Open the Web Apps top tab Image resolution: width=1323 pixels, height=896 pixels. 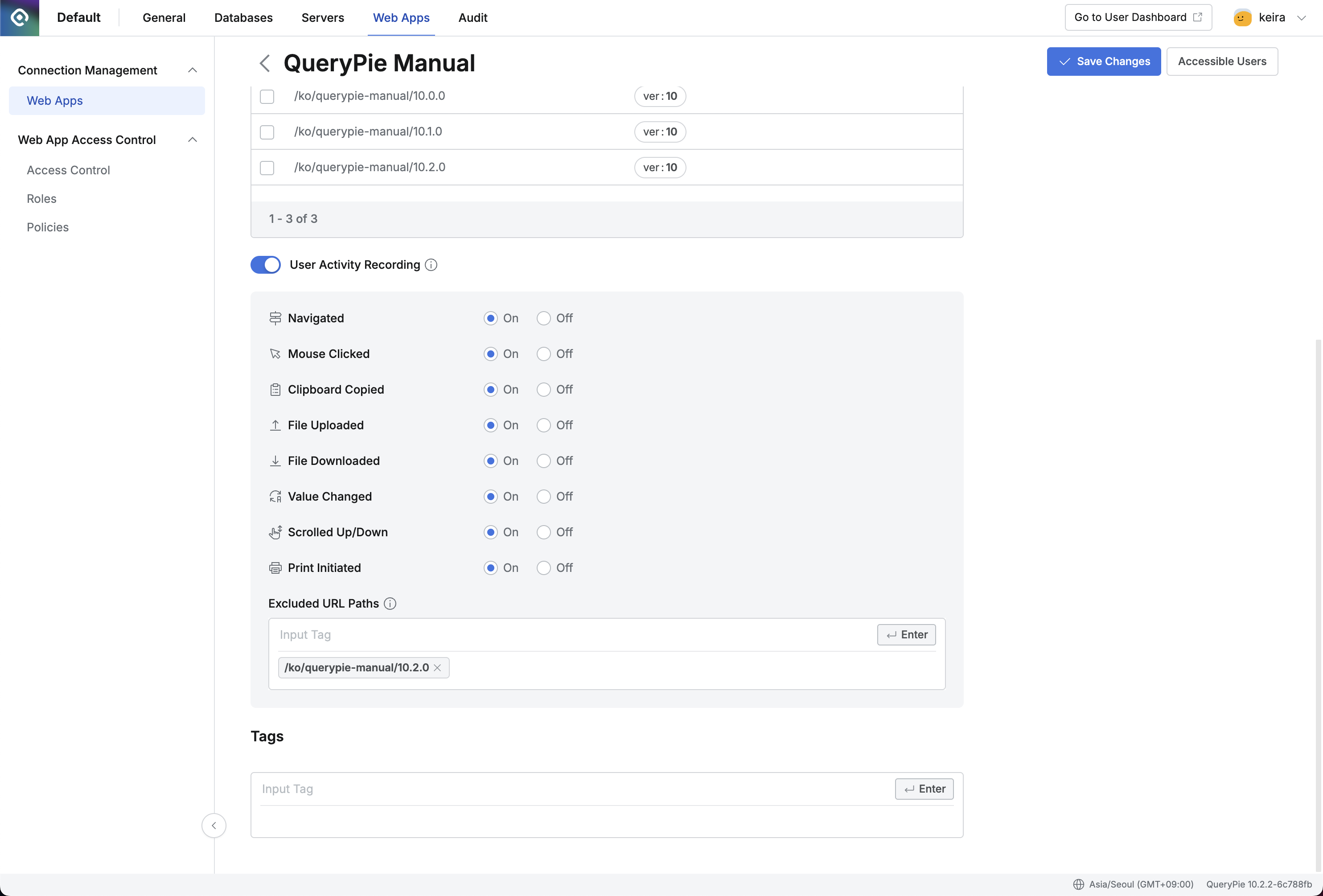[401, 18]
